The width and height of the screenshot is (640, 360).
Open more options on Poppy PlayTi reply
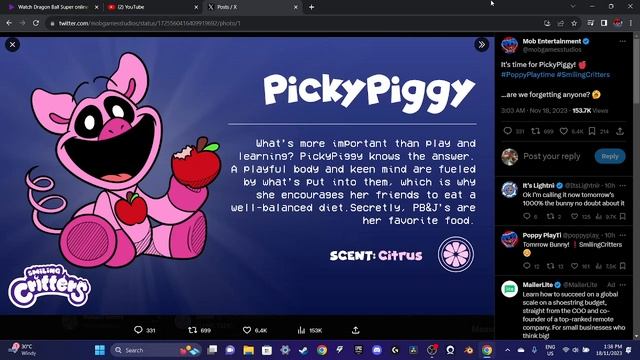pos(622,235)
